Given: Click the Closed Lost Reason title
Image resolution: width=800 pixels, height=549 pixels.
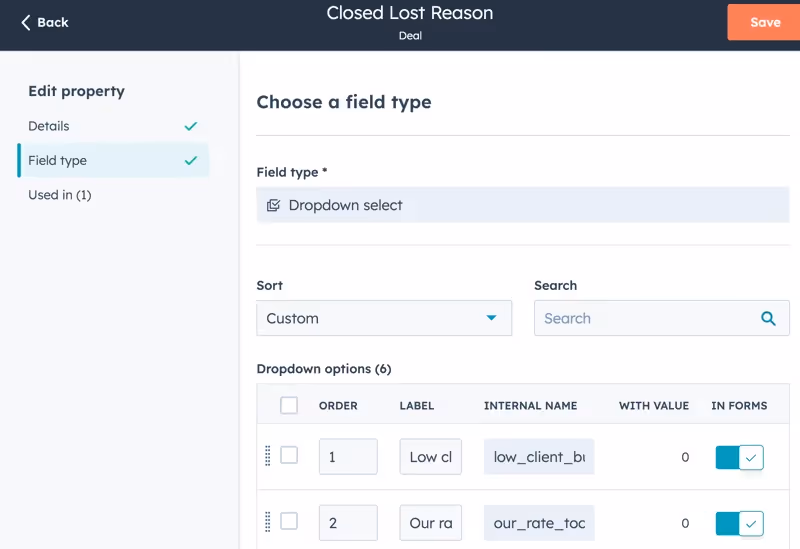Looking at the screenshot, I should tap(410, 13).
